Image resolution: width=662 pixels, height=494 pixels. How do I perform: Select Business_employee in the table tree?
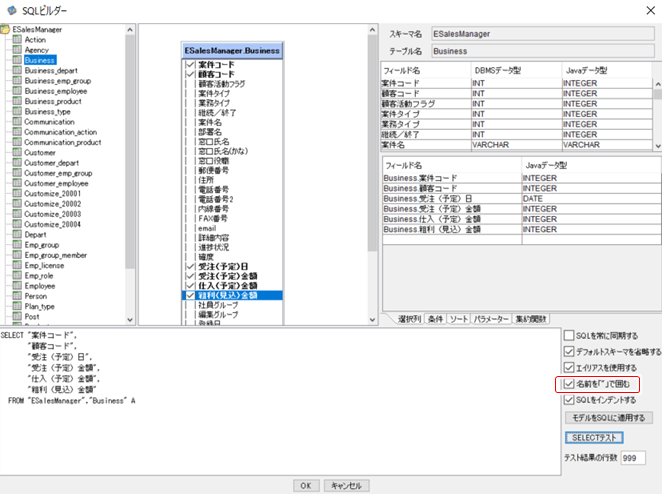click(56, 91)
